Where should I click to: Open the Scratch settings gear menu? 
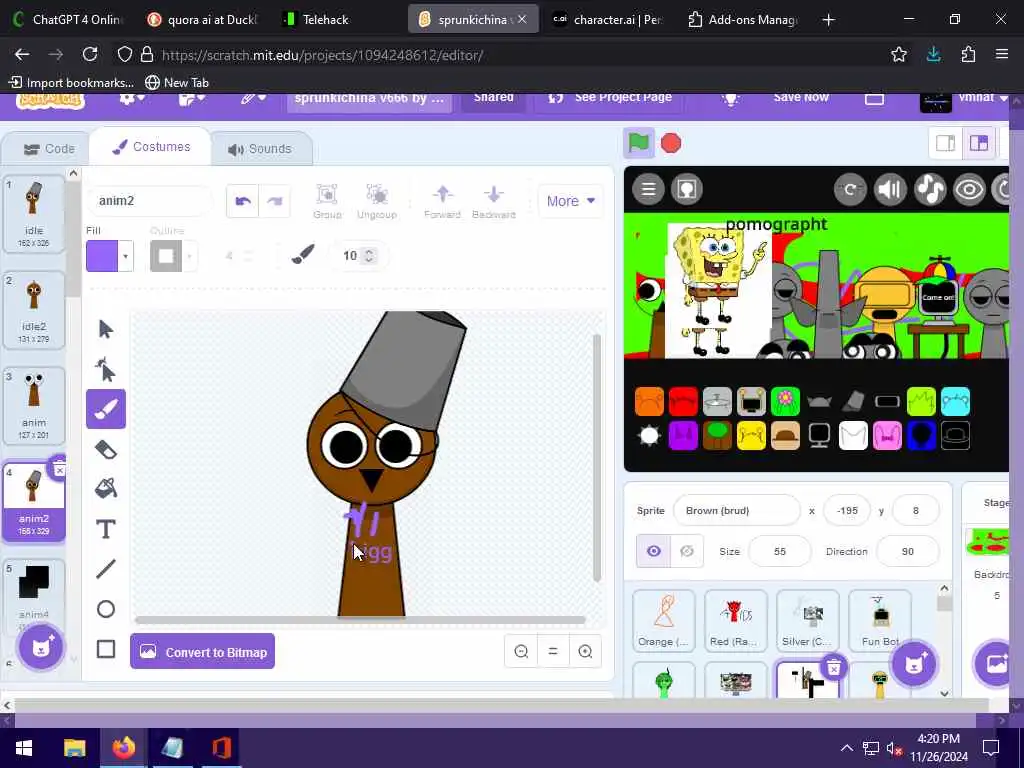(x=131, y=98)
